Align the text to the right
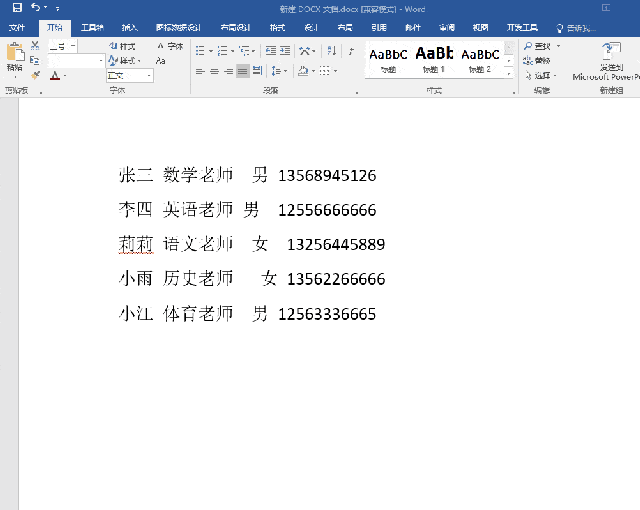Screen dimensions: 640x510 tap(229, 71)
